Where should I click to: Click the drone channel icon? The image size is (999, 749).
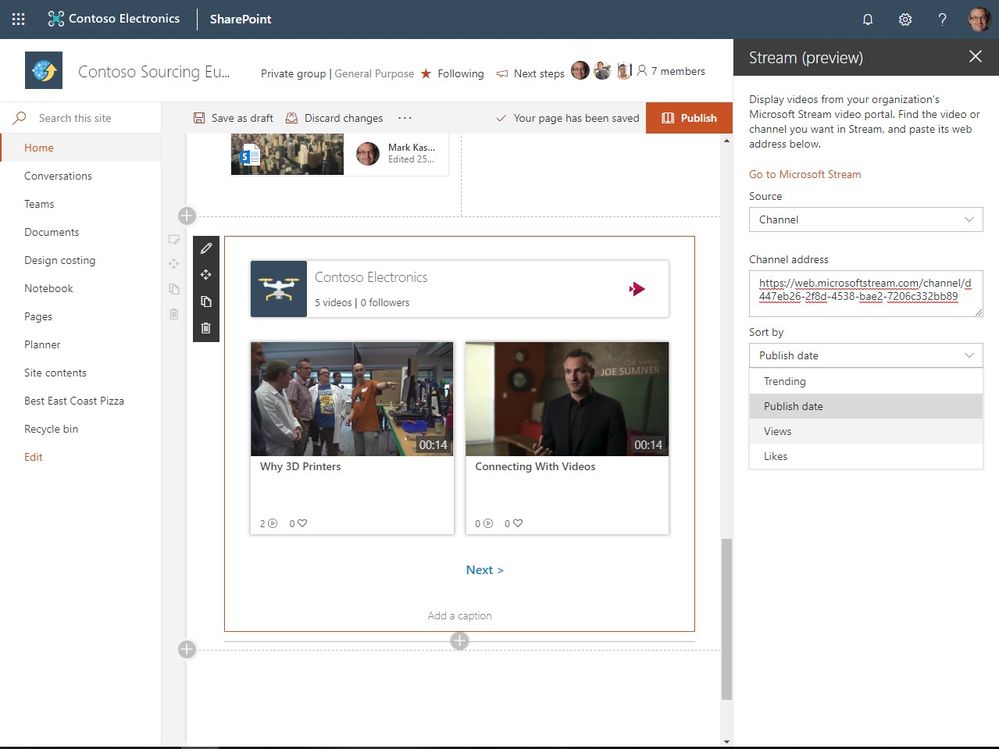(x=278, y=289)
